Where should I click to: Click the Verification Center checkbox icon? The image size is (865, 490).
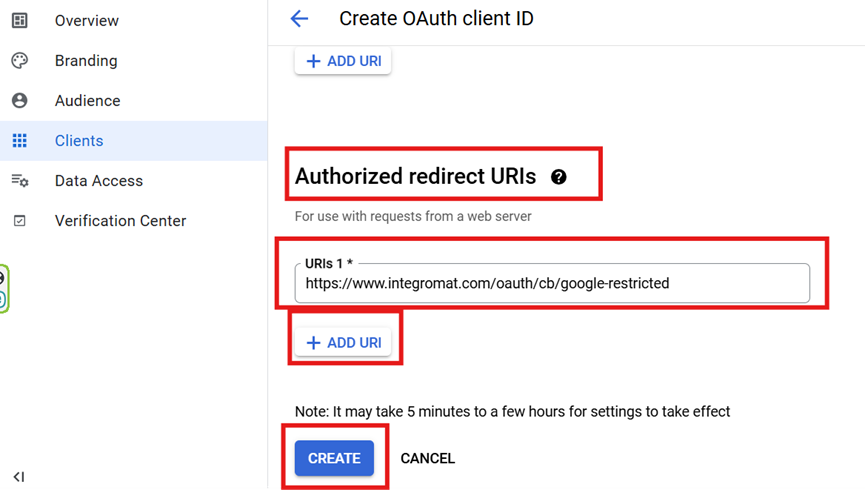[19, 221]
